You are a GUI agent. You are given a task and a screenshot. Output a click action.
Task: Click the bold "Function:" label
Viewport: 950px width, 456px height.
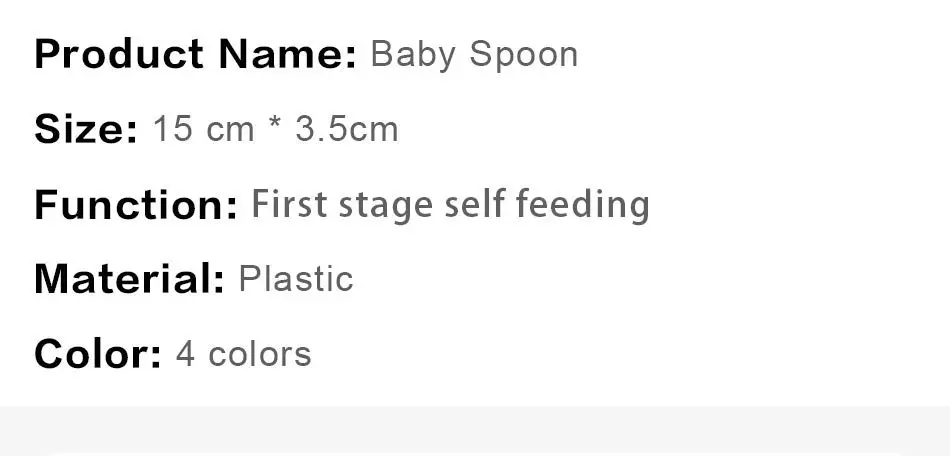(136, 205)
